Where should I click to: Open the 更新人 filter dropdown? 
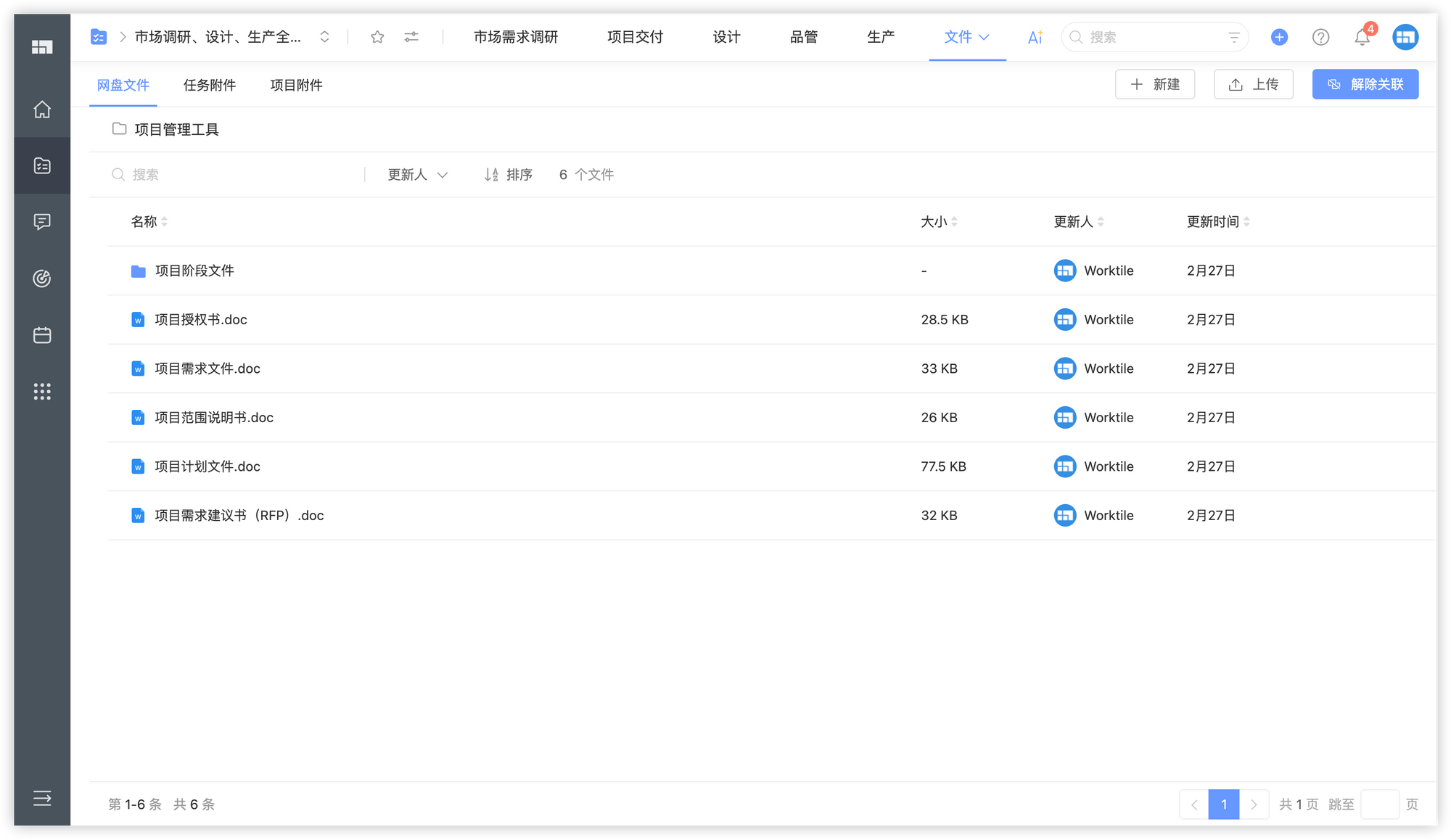[x=417, y=175]
